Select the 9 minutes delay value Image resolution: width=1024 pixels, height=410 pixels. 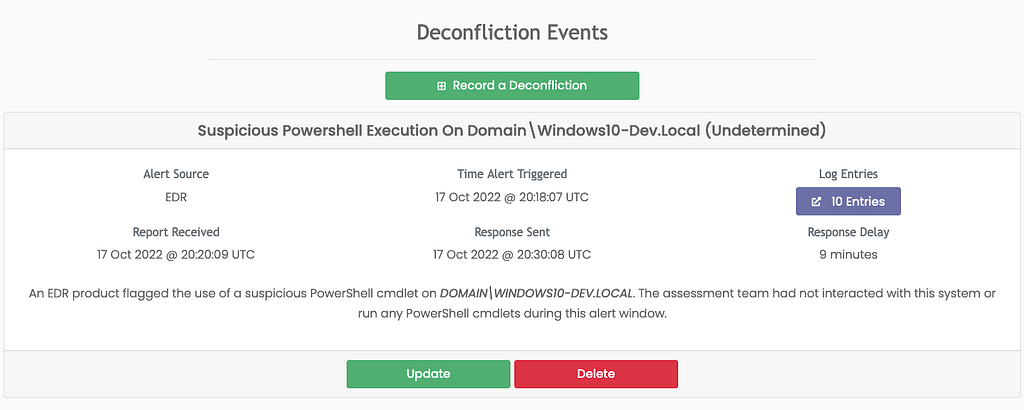[848, 255]
